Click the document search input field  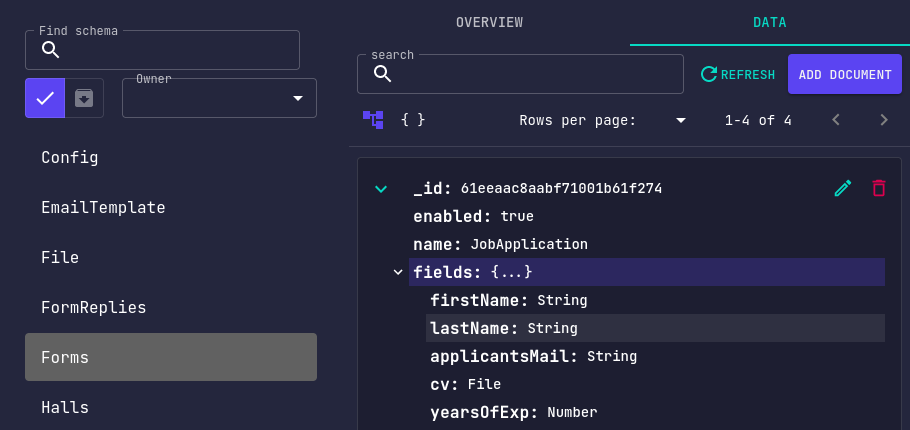pos(520,74)
